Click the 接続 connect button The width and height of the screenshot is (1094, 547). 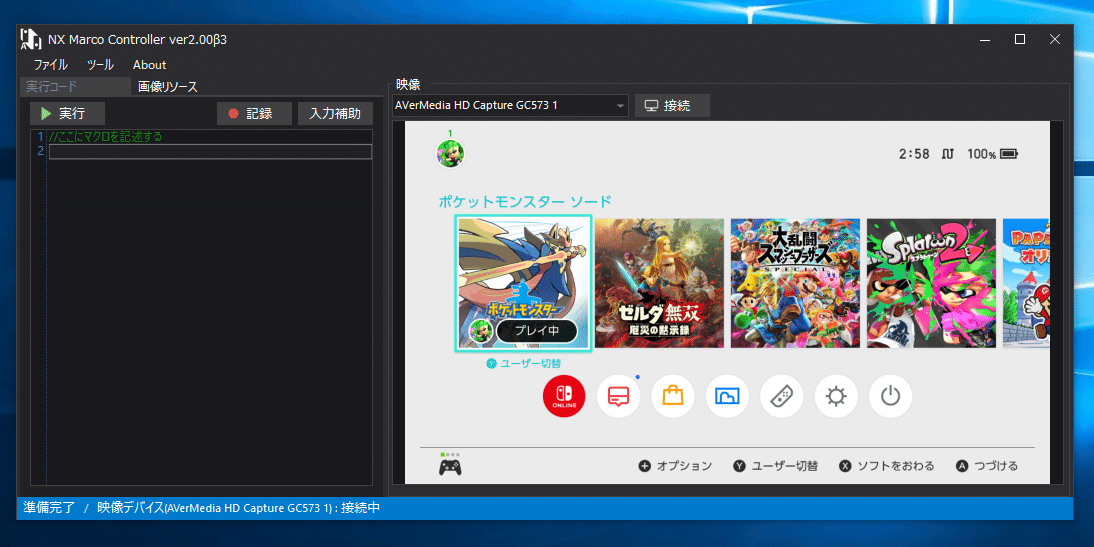[x=671, y=106]
